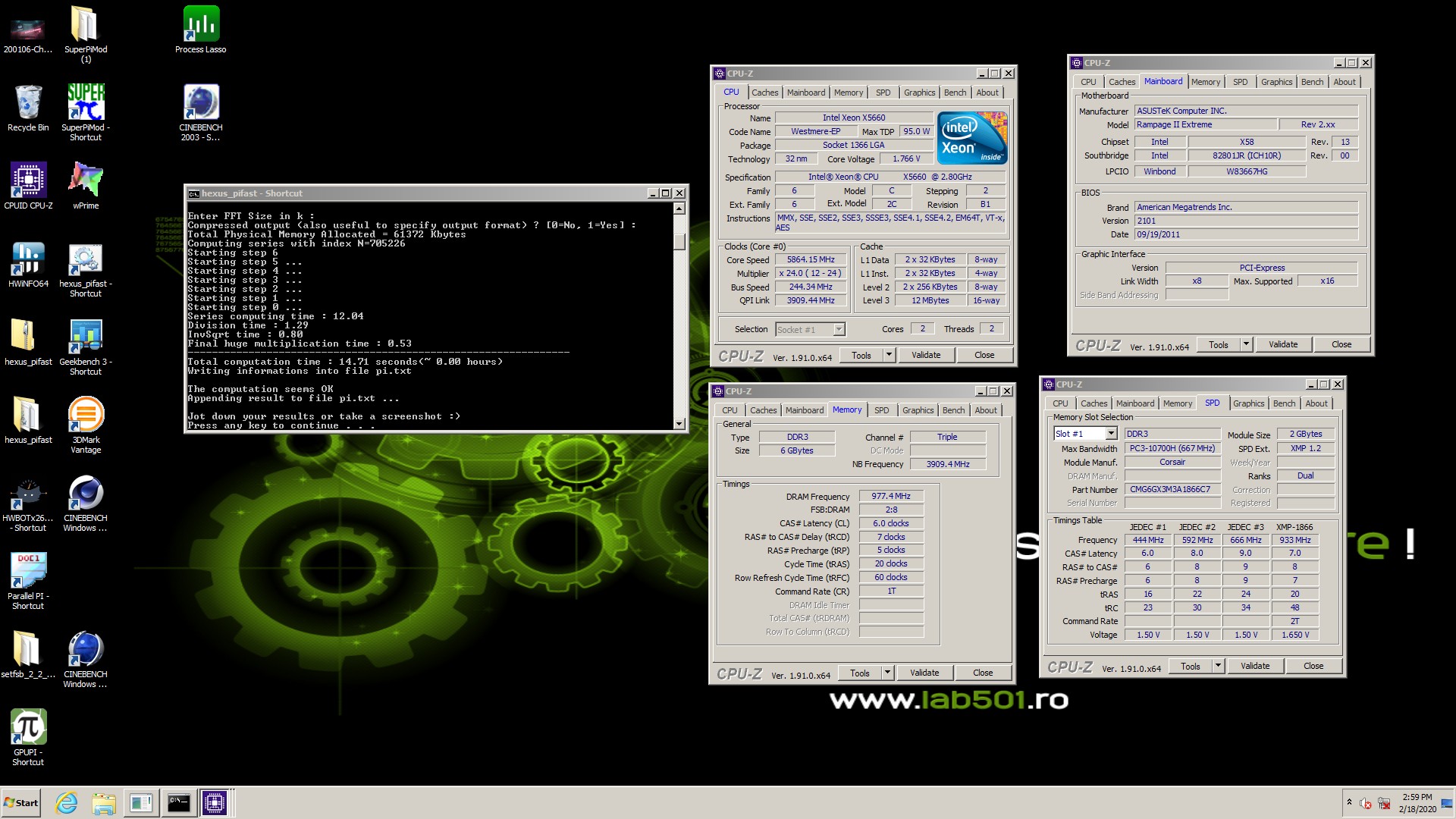Click Close button in Memory window
The width and height of the screenshot is (1456, 819).
[983, 673]
